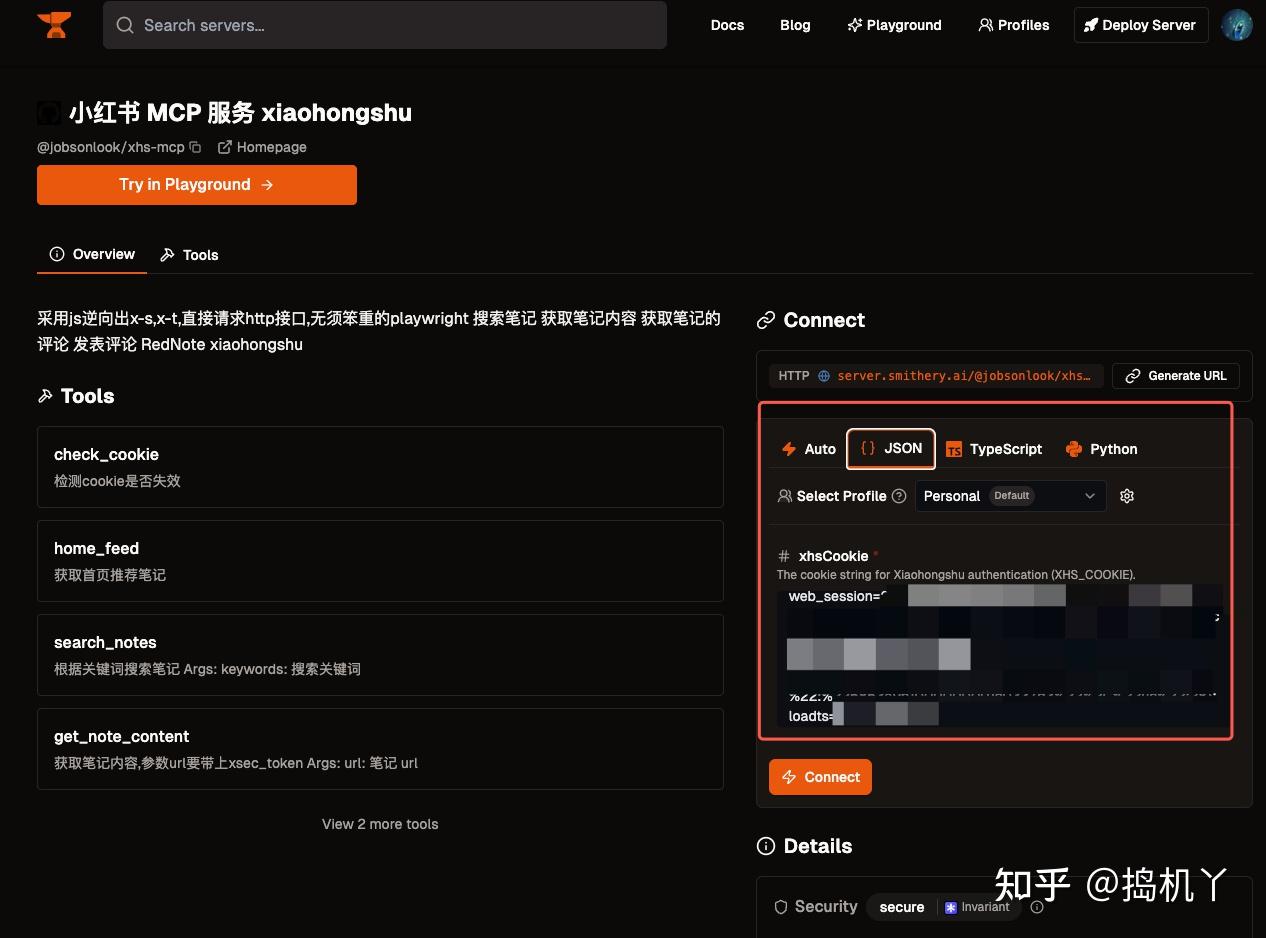The width and height of the screenshot is (1266, 938).
Task: Click the Security info icon
Action: point(1037,907)
